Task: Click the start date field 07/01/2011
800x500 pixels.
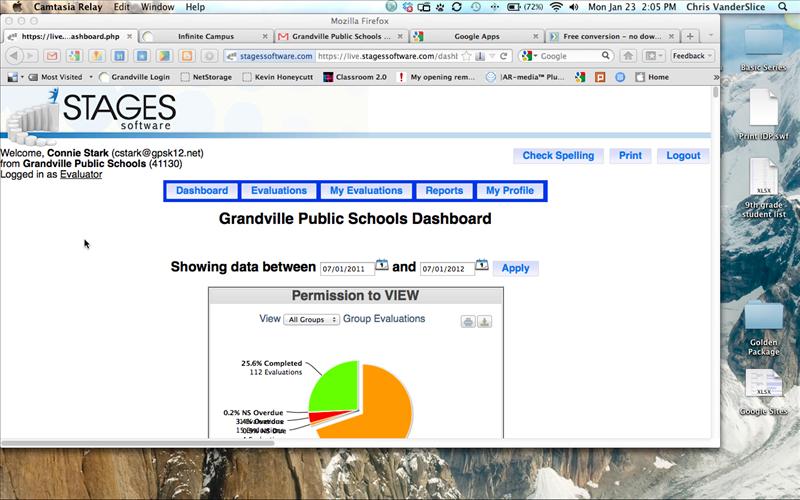Action: click(x=347, y=269)
